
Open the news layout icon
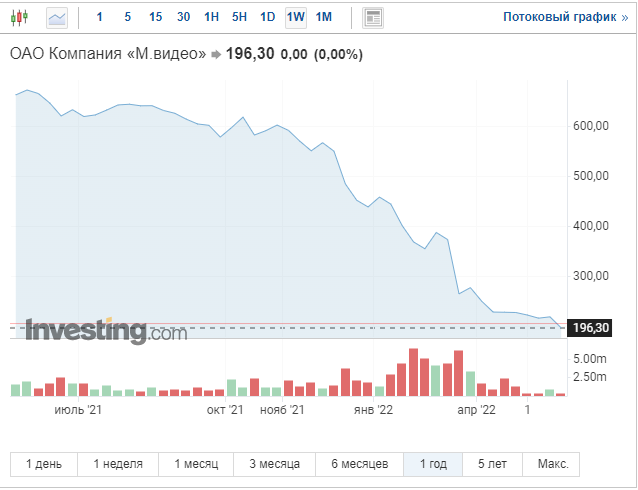pyautogui.click(x=373, y=18)
